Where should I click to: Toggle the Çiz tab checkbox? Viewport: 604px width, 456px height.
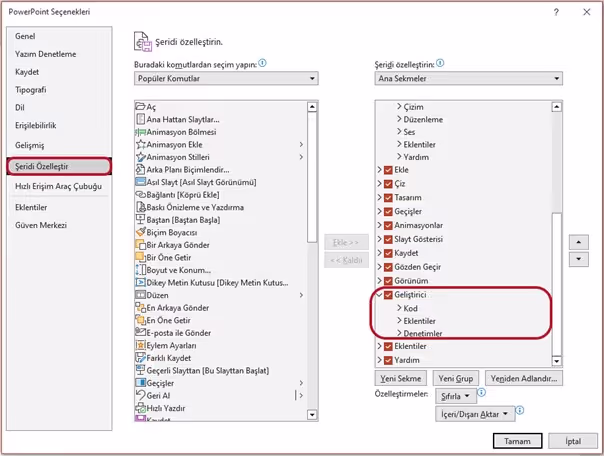coord(388,184)
